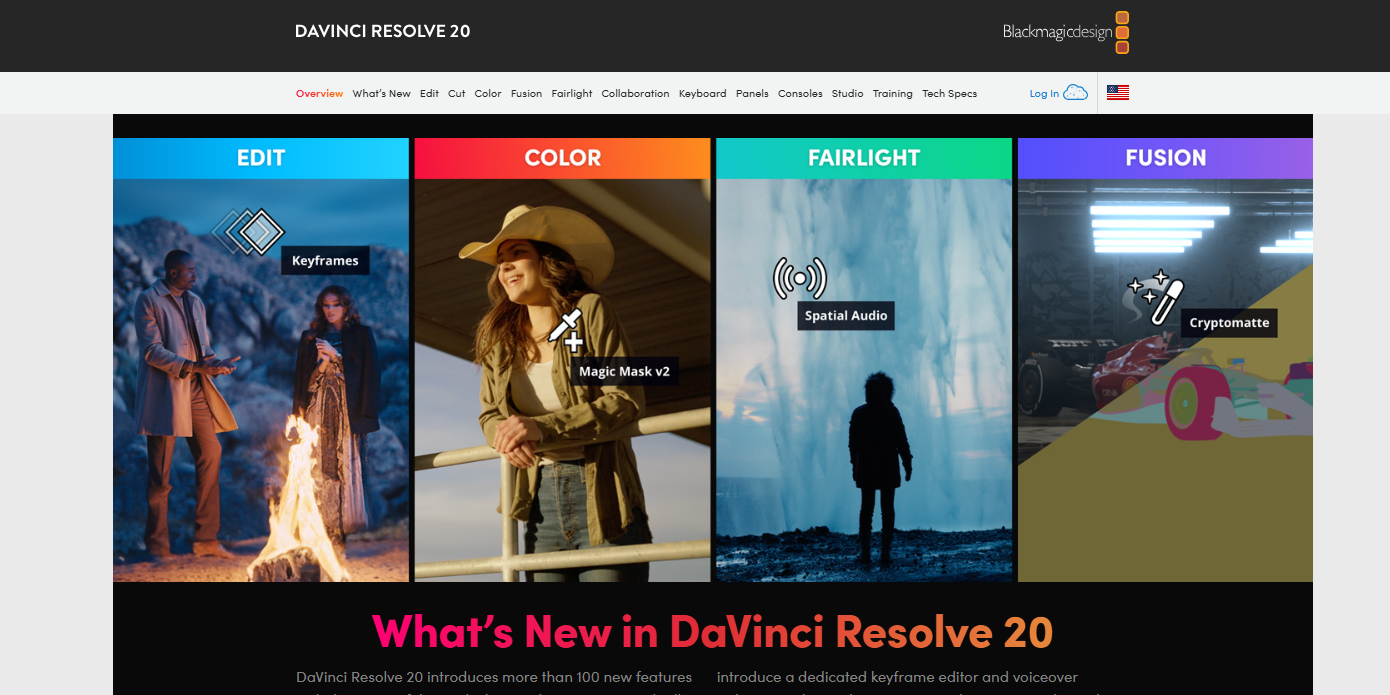The width and height of the screenshot is (1390, 695).
Task: Select the green FAIRLIGHT panel header
Action: pyautogui.click(x=865, y=158)
